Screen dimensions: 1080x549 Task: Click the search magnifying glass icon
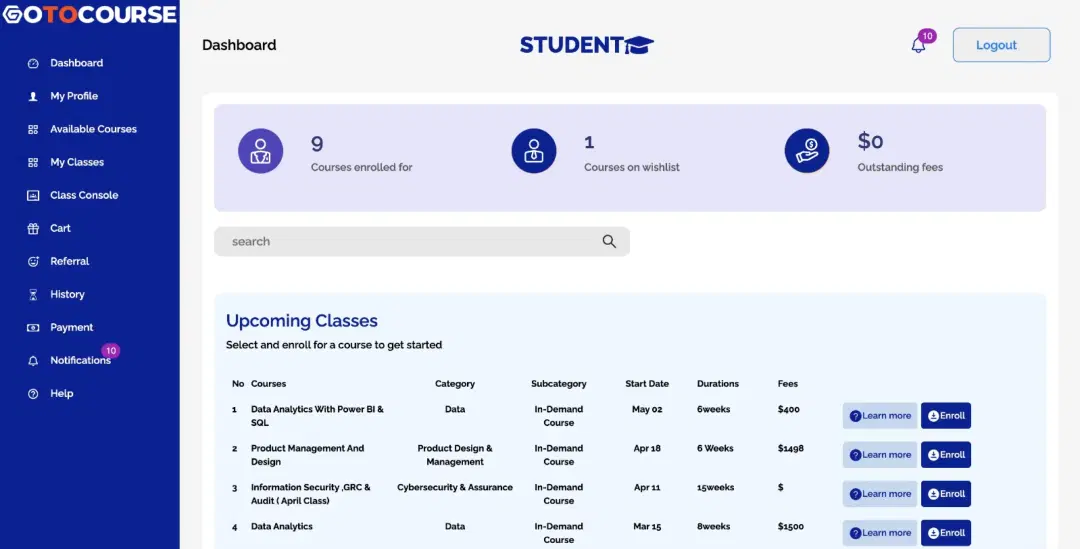tap(609, 241)
